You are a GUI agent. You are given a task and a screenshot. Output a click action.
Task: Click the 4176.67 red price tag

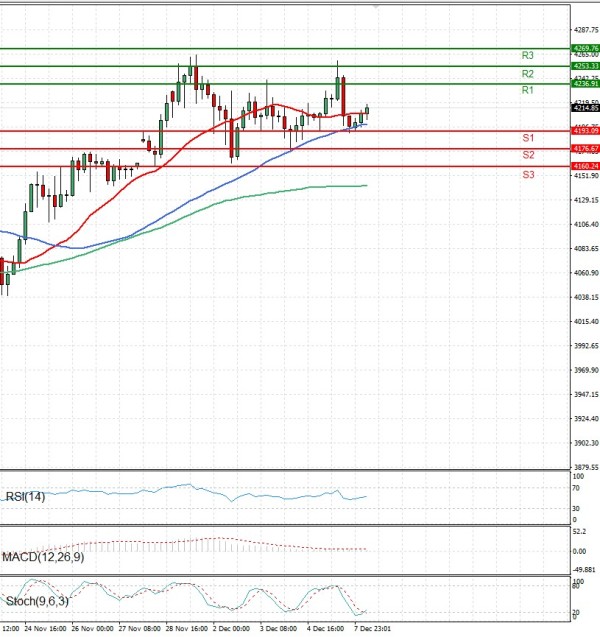click(x=585, y=148)
